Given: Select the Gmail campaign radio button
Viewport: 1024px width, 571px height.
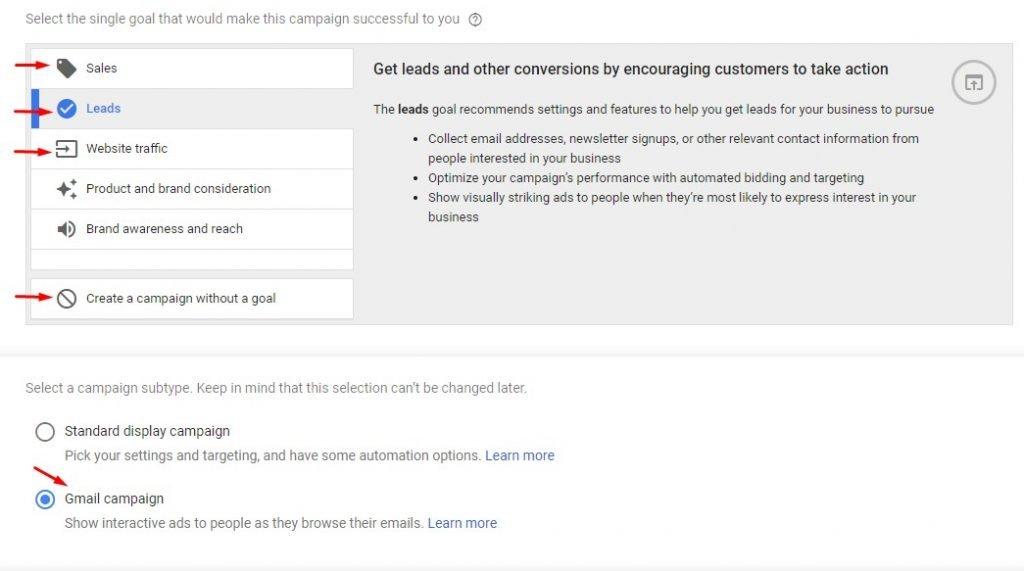Looking at the screenshot, I should click(45, 500).
